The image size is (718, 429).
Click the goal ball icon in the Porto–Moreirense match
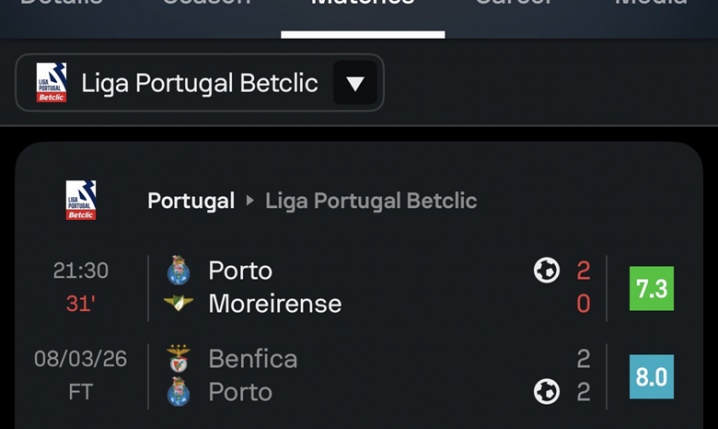point(546,270)
